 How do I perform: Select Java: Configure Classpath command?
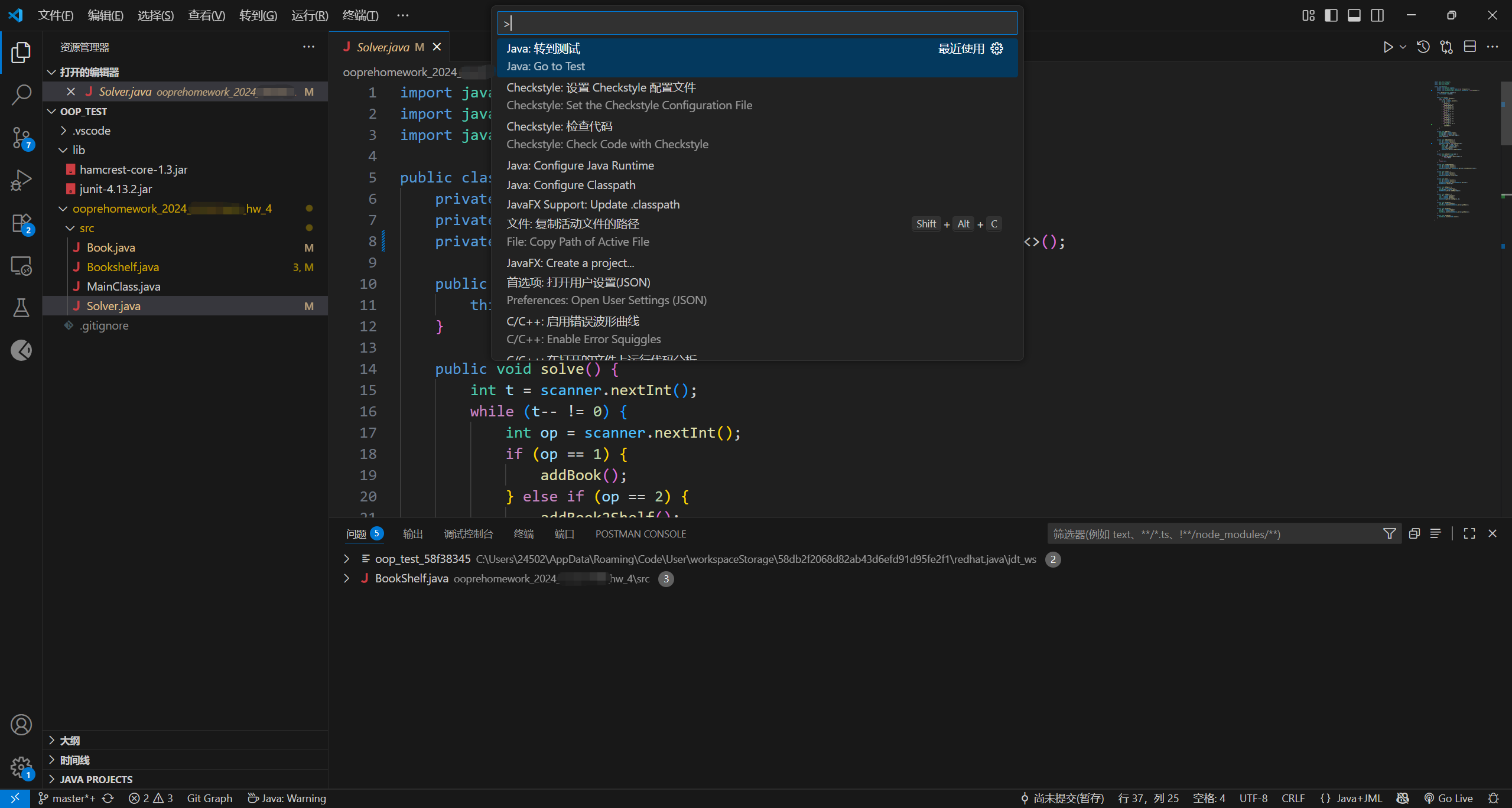[x=571, y=185]
